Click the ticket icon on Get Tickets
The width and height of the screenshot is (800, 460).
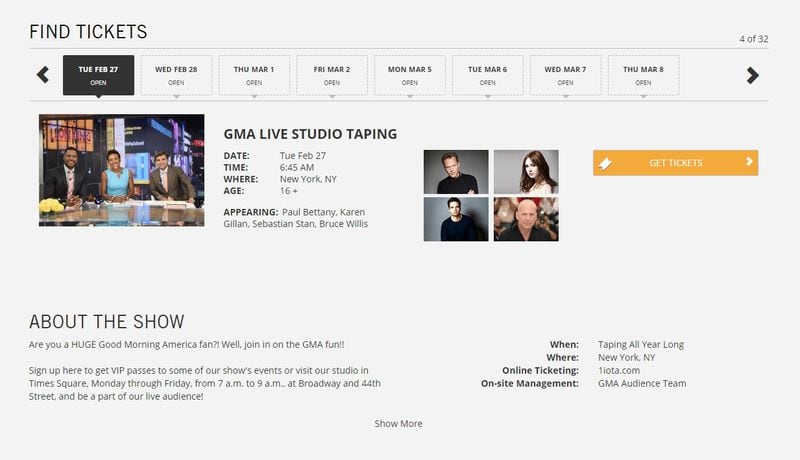(605, 163)
